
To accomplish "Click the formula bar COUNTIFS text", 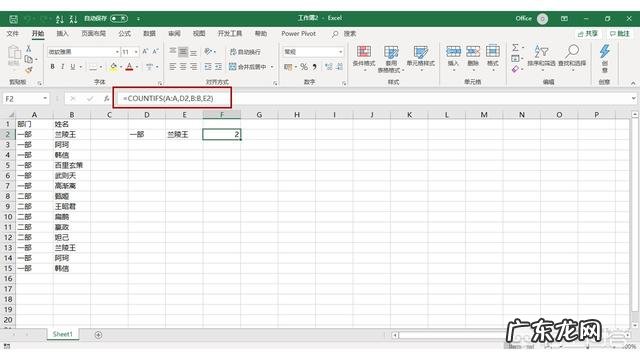I will (168, 98).
